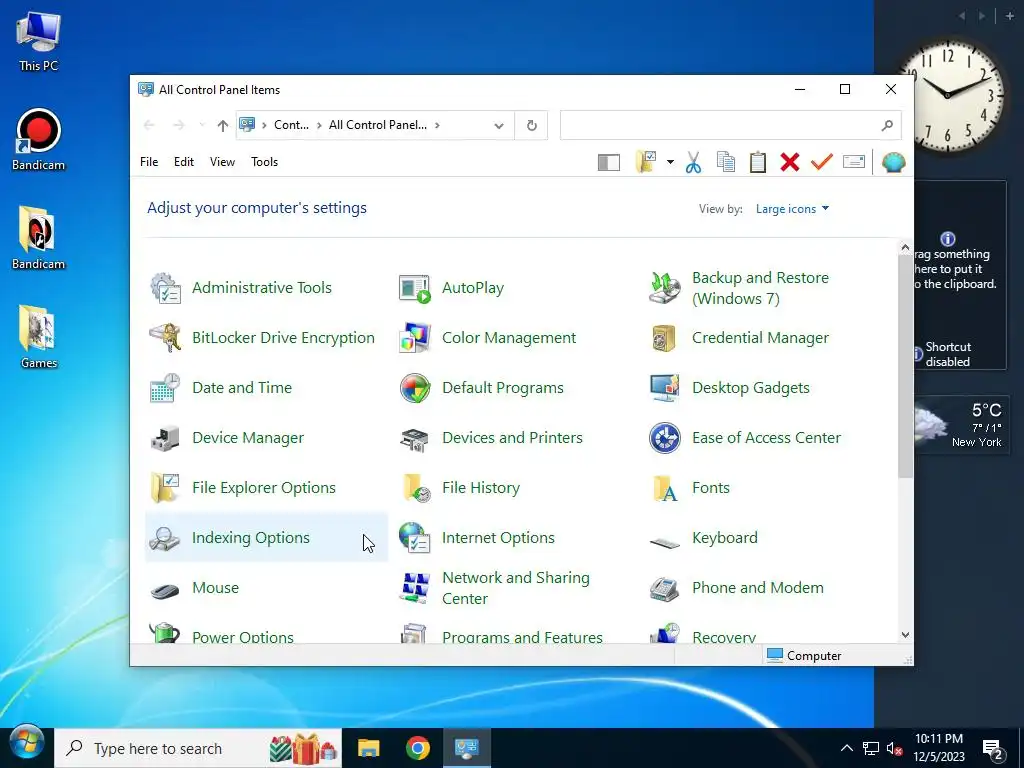The image size is (1024, 768).
Task: Open the Color Management icon
Action: tap(415, 338)
